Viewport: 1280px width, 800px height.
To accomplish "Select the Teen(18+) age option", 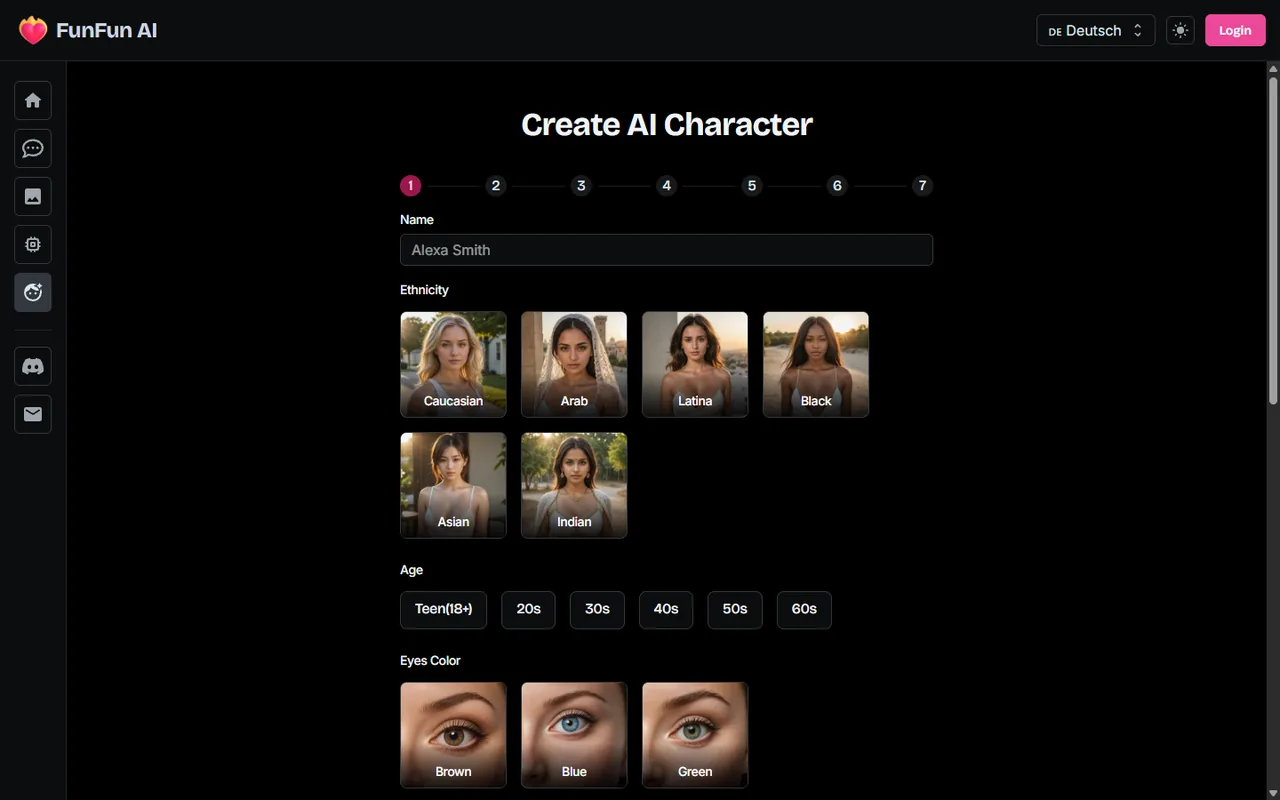I will tap(443, 609).
